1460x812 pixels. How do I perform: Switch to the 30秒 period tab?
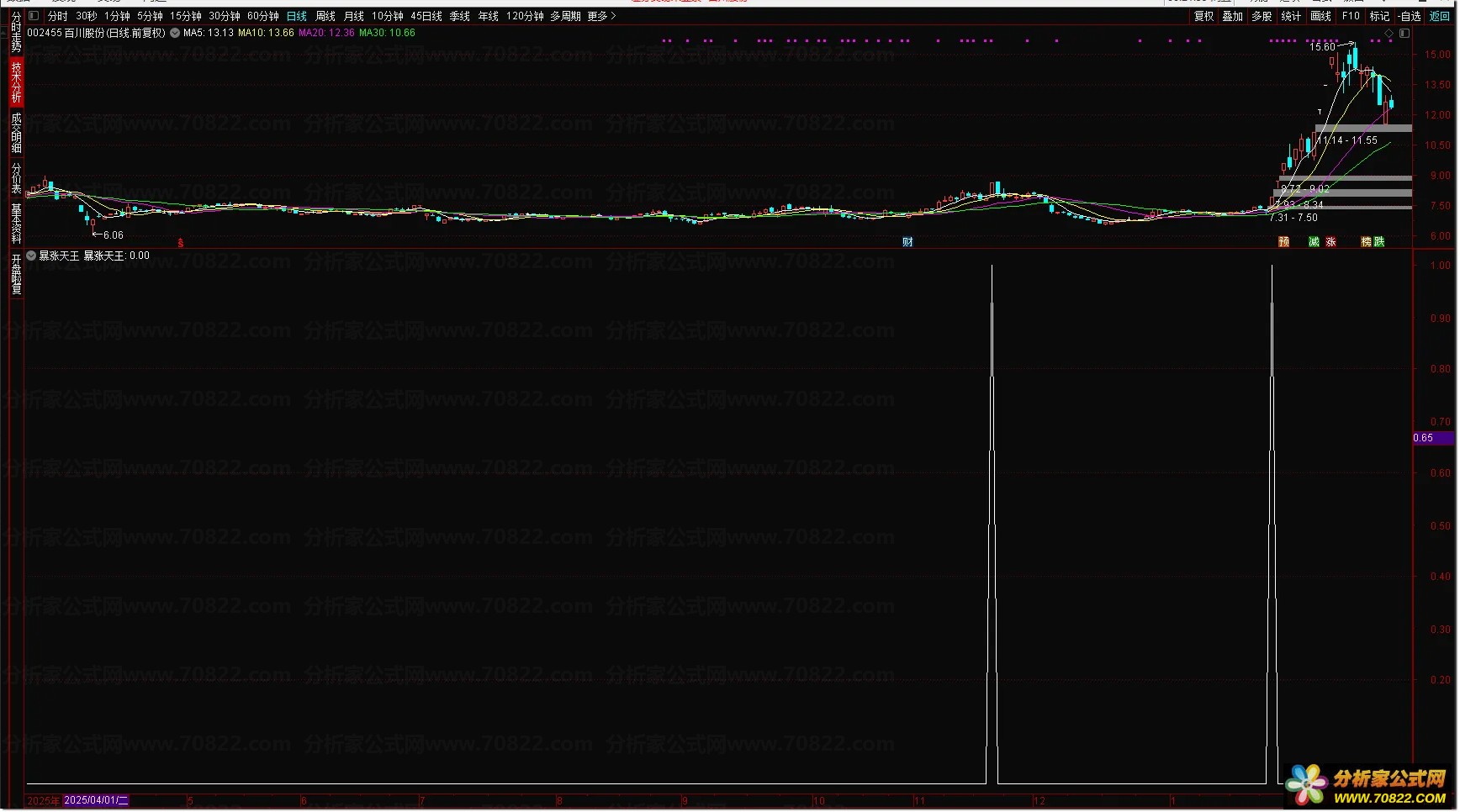(x=86, y=16)
